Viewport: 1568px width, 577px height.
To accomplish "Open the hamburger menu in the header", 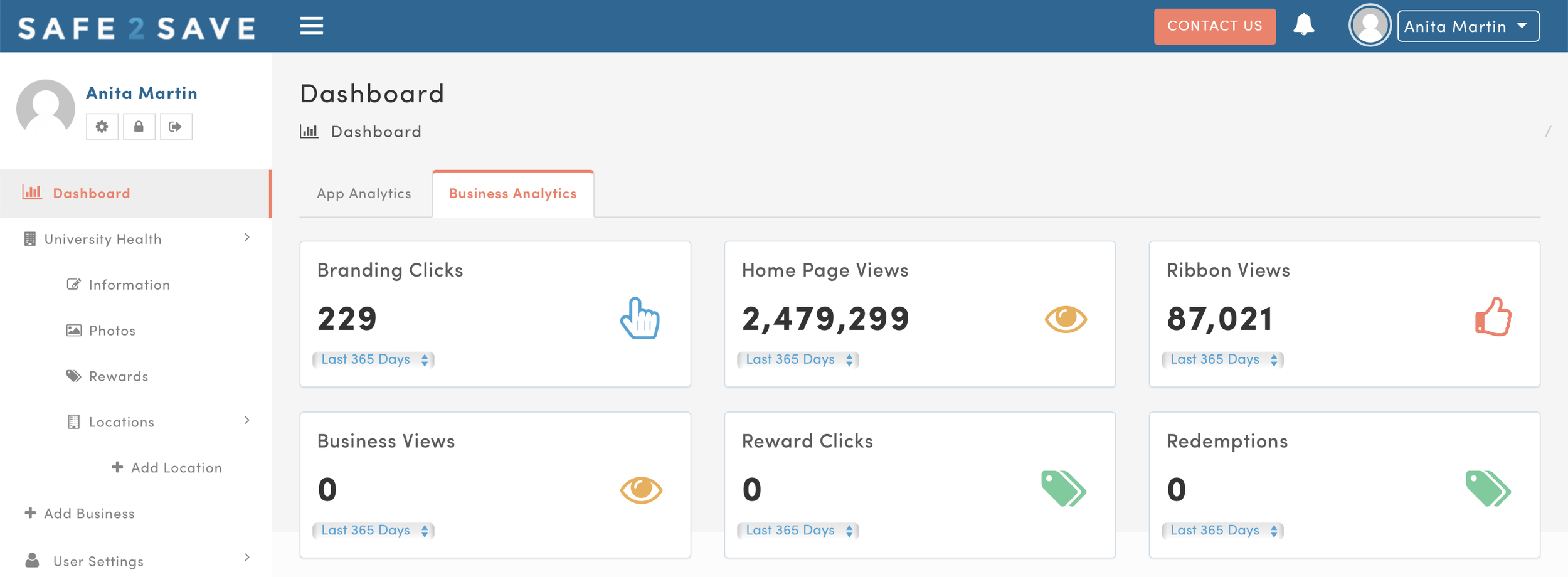I will [x=311, y=26].
